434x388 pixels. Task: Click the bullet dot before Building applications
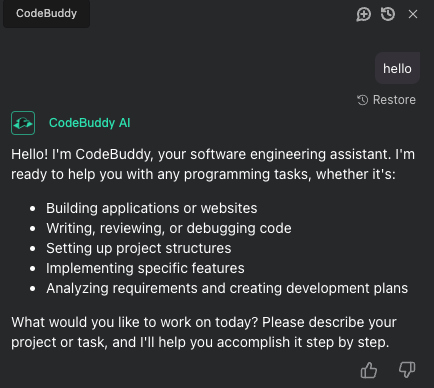tap(32, 209)
